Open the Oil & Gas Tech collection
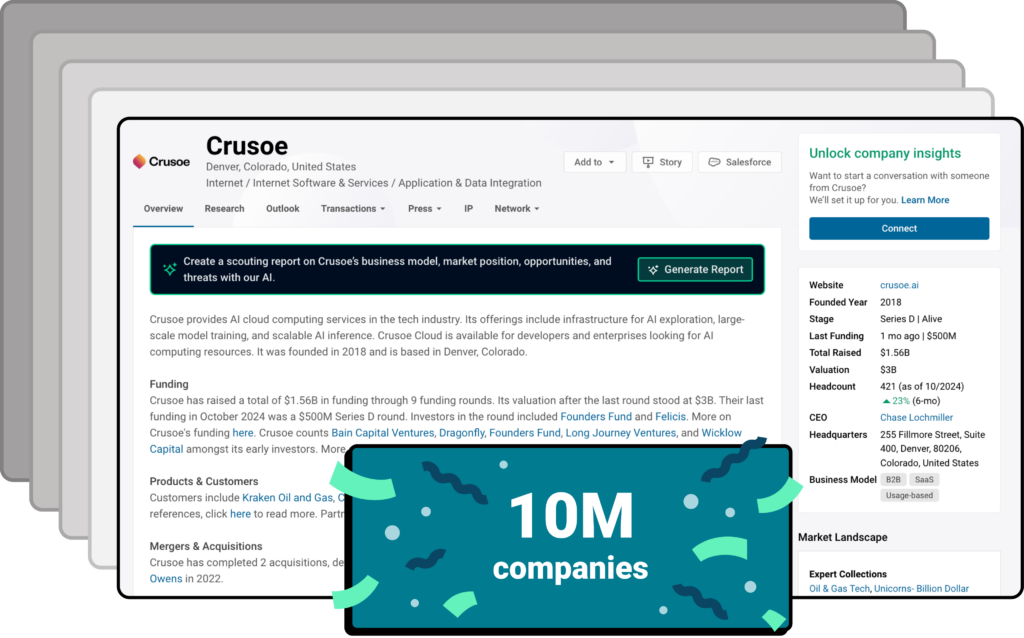The width and height of the screenshot is (1024, 638). [x=839, y=589]
